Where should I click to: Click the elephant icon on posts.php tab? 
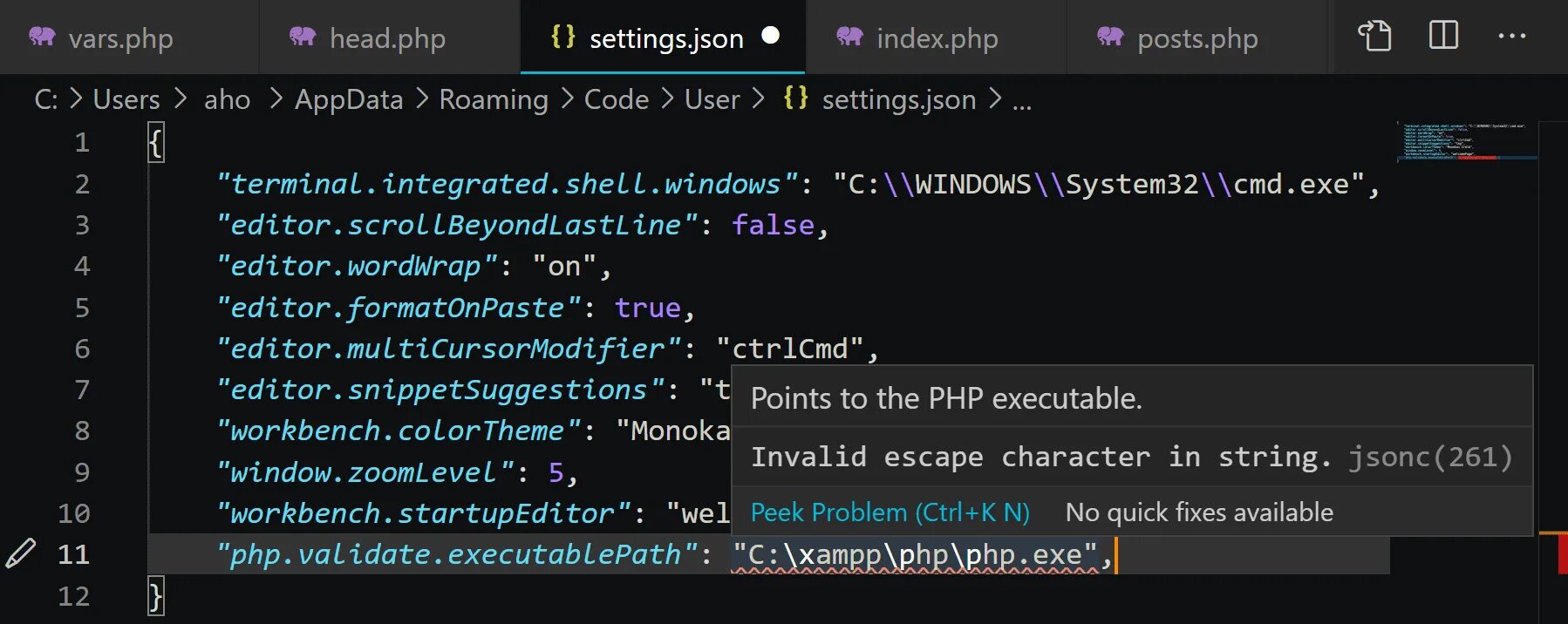[1110, 37]
